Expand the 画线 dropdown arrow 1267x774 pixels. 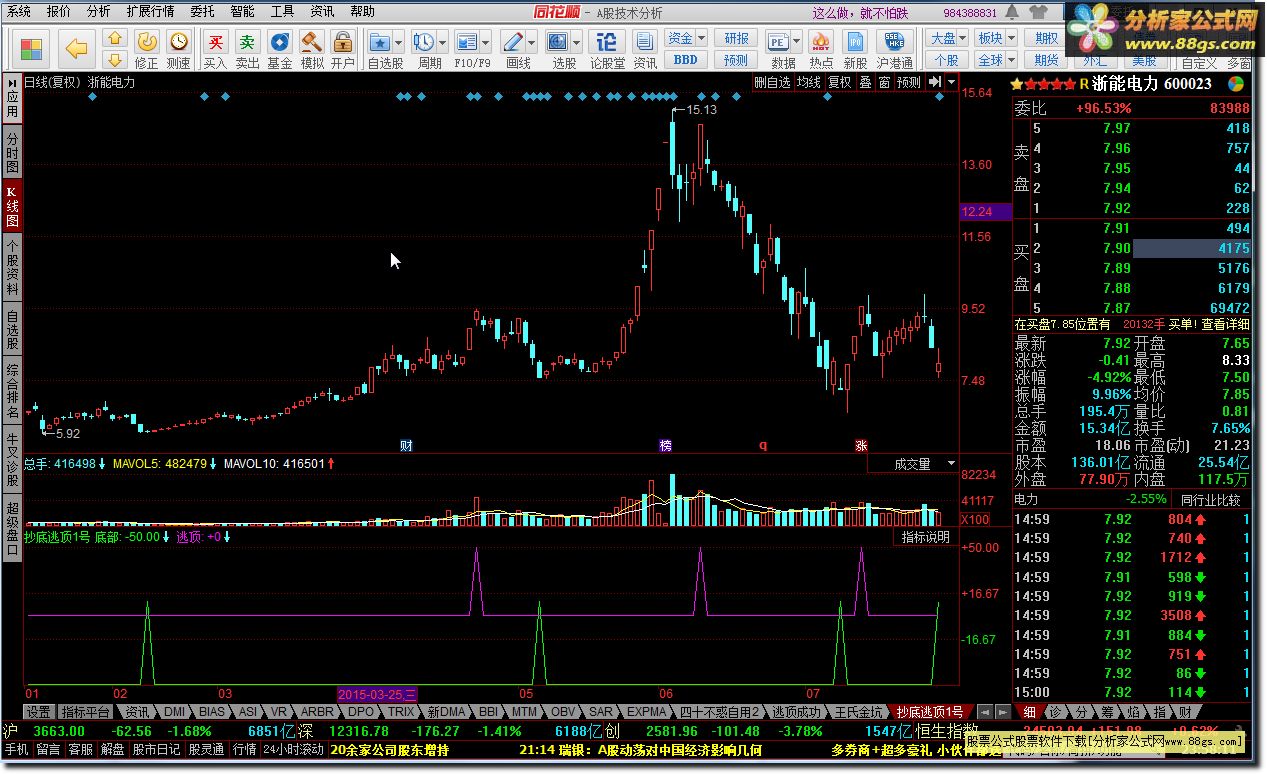coord(532,43)
